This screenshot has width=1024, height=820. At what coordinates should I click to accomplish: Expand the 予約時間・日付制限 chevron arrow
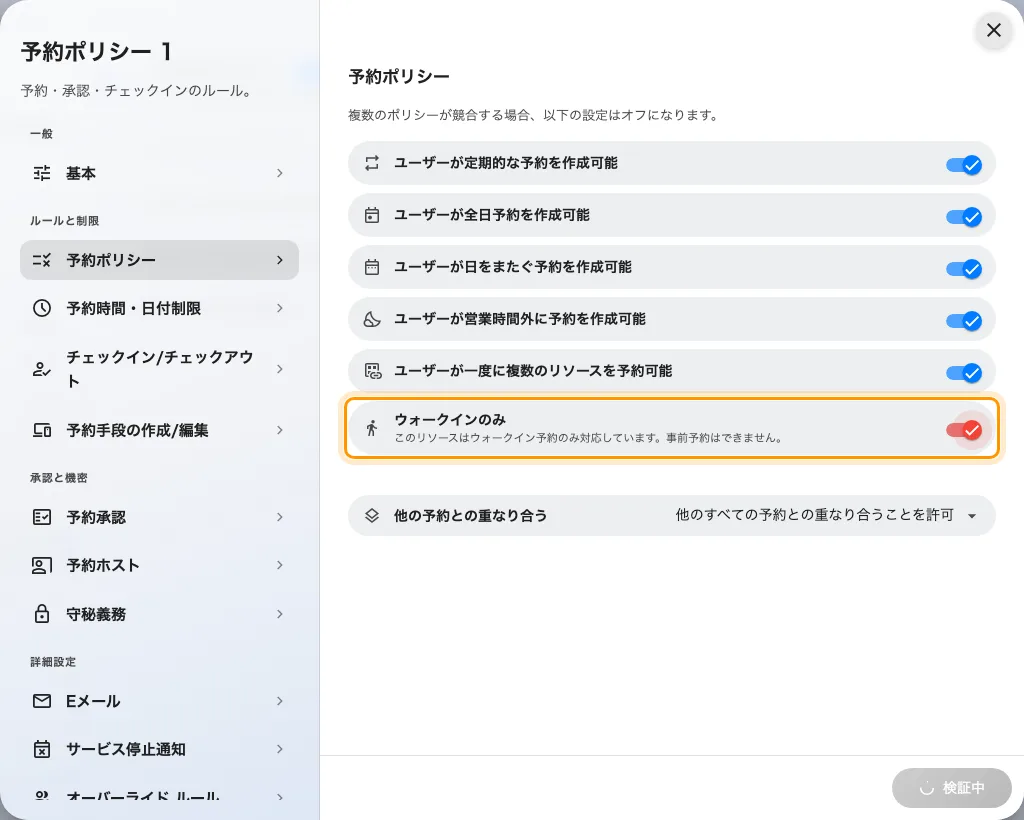280,308
